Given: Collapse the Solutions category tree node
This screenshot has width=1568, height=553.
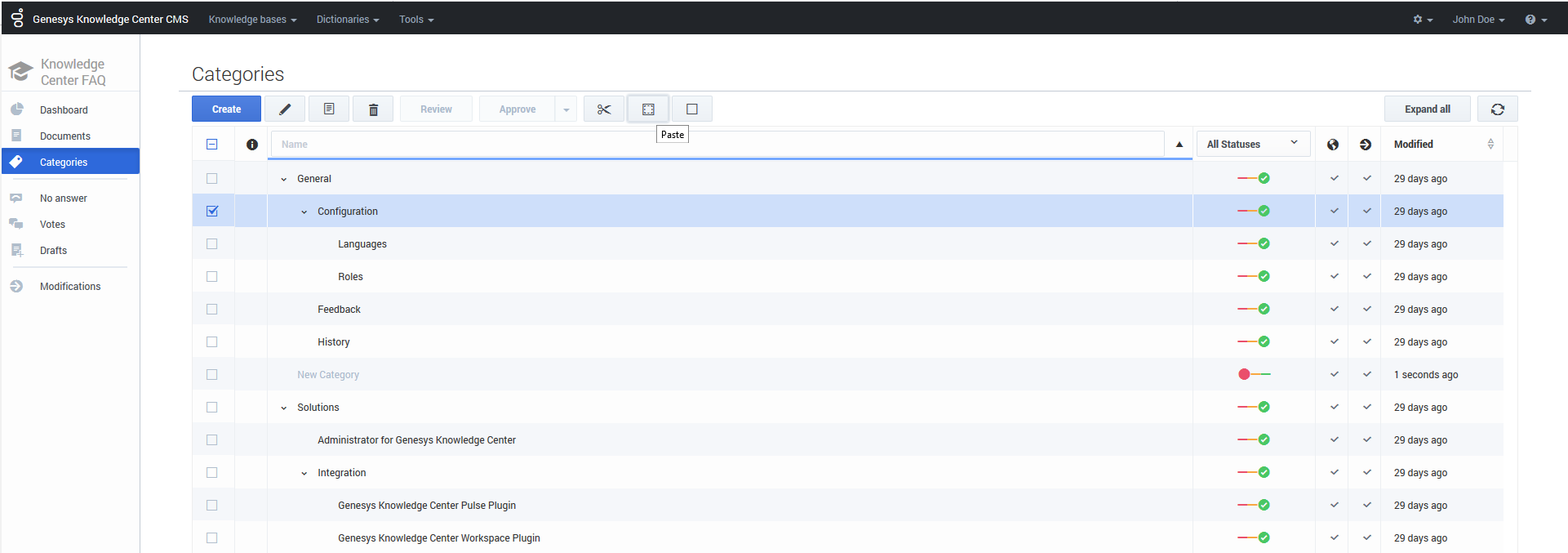Looking at the screenshot, I should pyautogui.click(x=284, y=408).
